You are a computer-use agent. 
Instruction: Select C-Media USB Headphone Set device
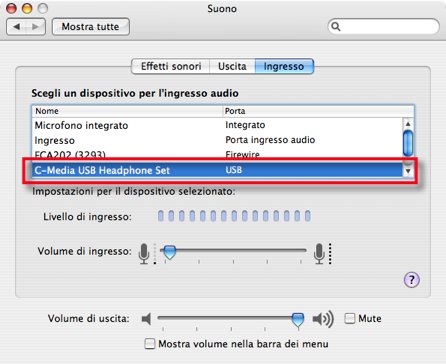coord(217,170)
